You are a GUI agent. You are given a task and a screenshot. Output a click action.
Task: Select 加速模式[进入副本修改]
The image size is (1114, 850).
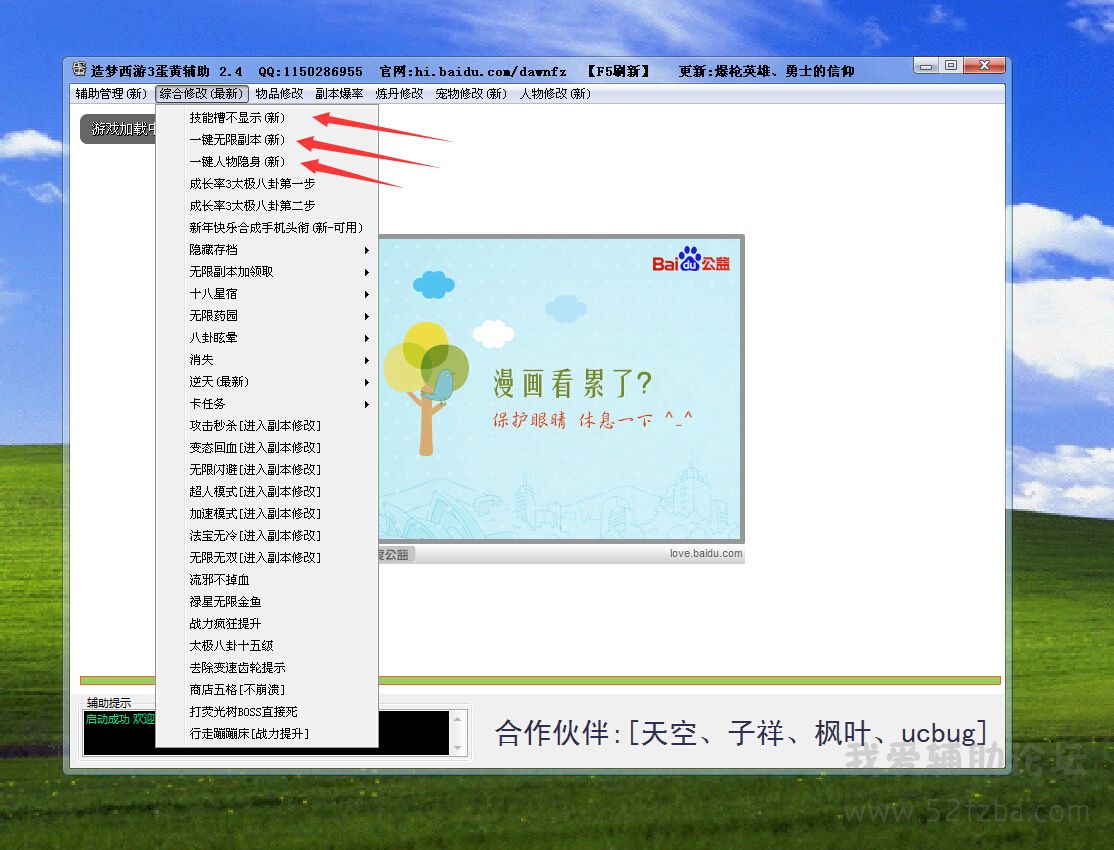coord(266,514)
